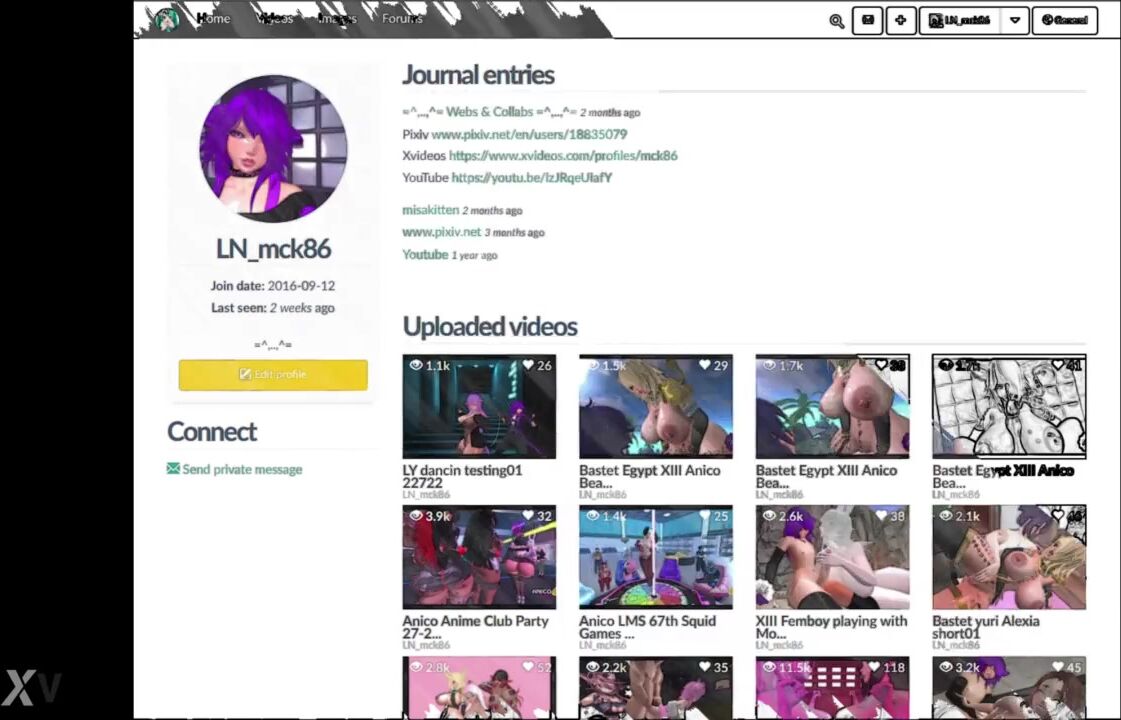Screen dimensions: 1121x720
Task: Expand the user account dropdown arrow
Action: (x=1014, y=20)
